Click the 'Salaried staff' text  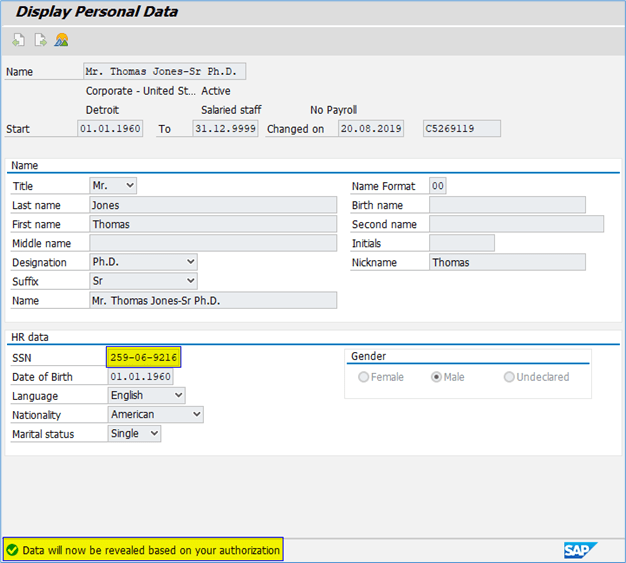pyautogui.click(x=231, y=110)
